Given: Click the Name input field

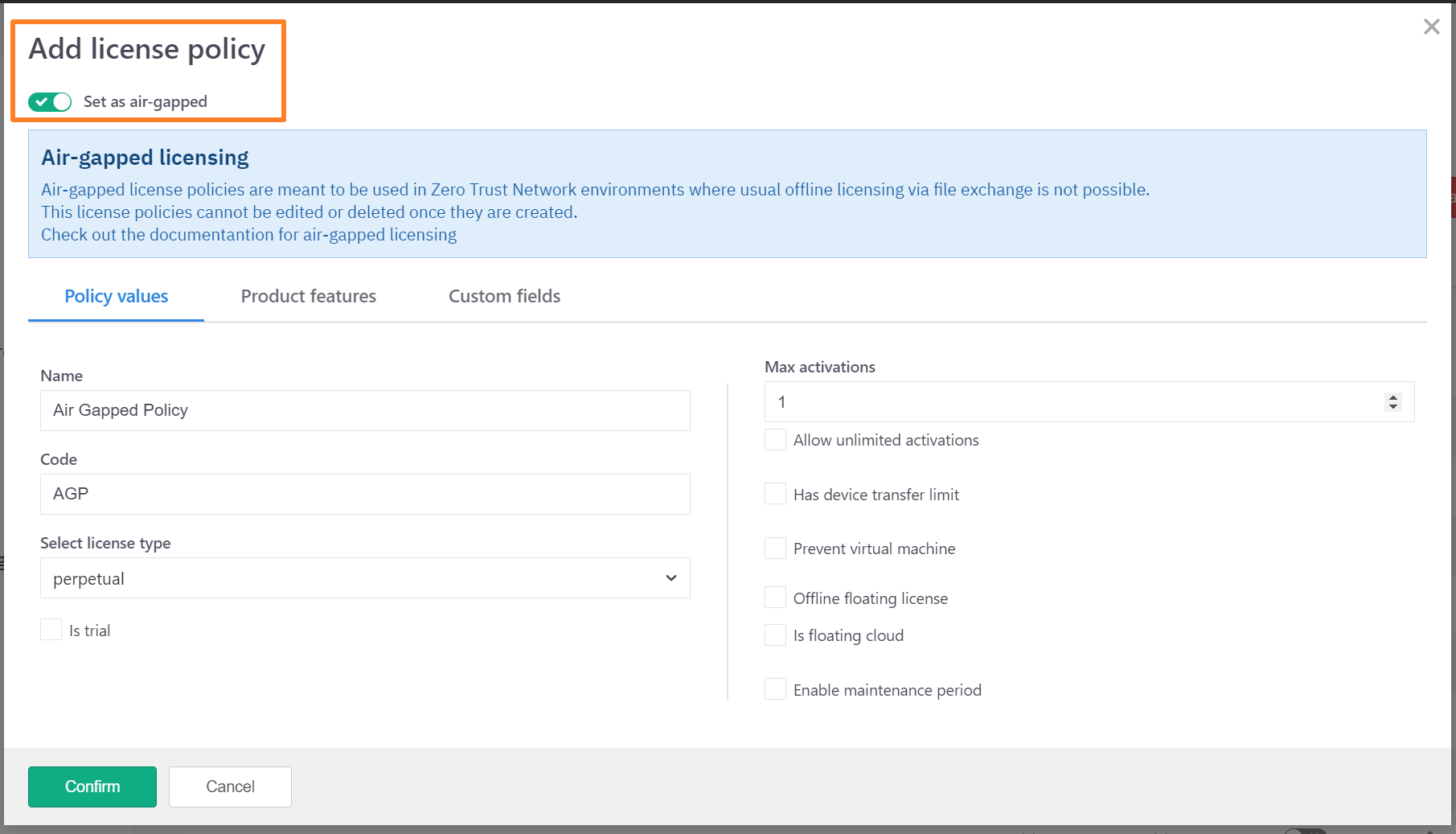Looking at the screenshot, I should pyautogui.click(x=365, y=410).
